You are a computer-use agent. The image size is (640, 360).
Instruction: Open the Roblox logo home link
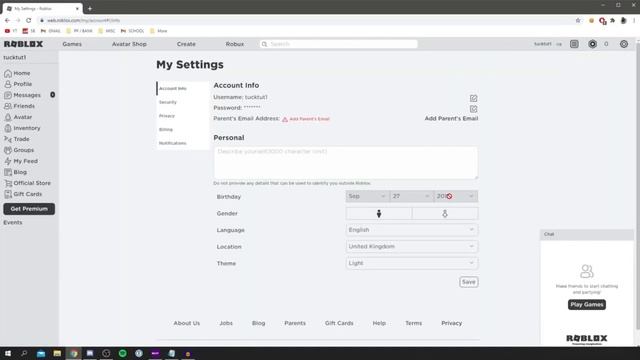(23, 44)
